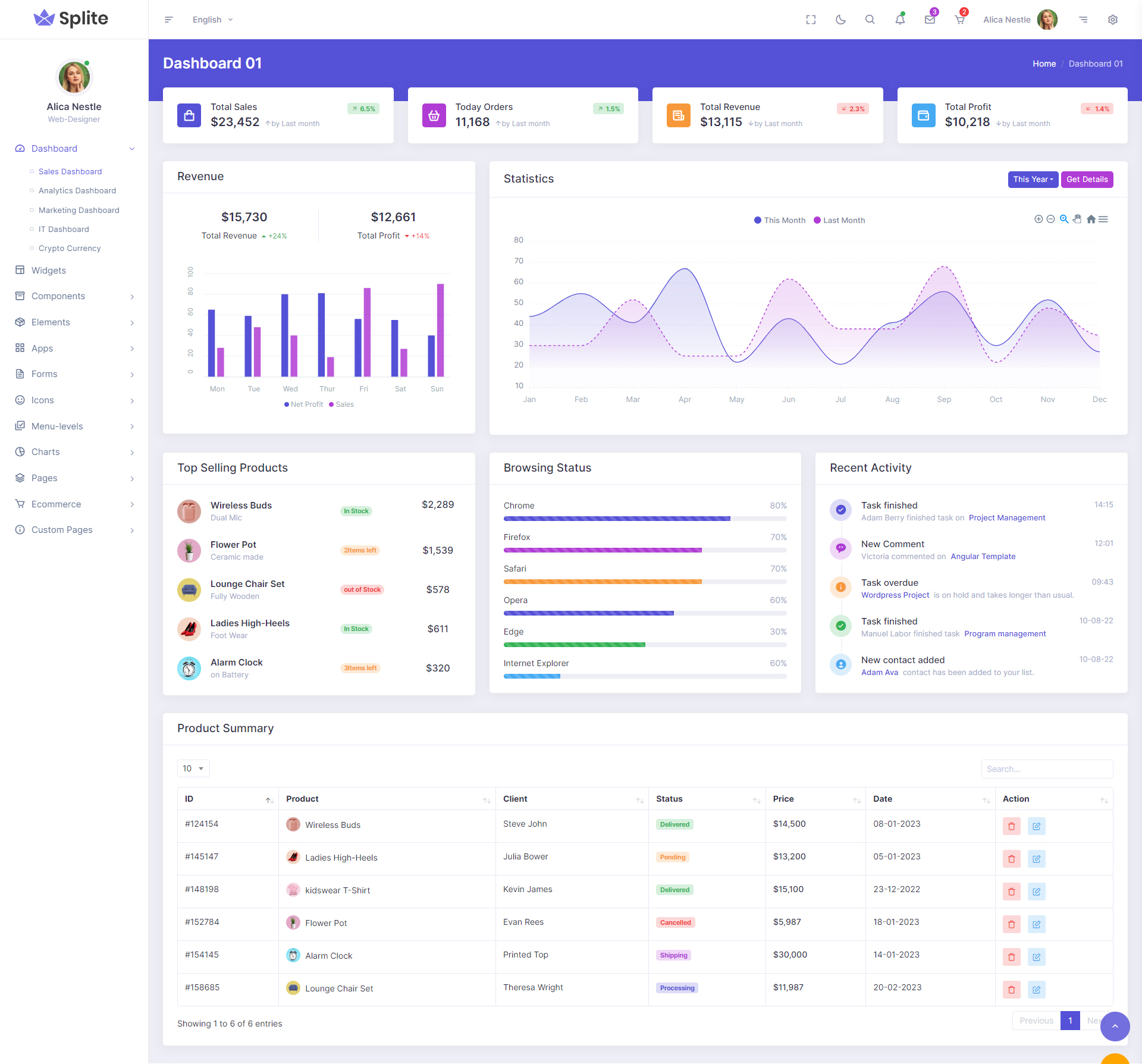Image resolution: width=1142 pixels, height=1064 pixels.
Task: Toggle sidebar with hamburger icon
Action: [x=169, y=20]
